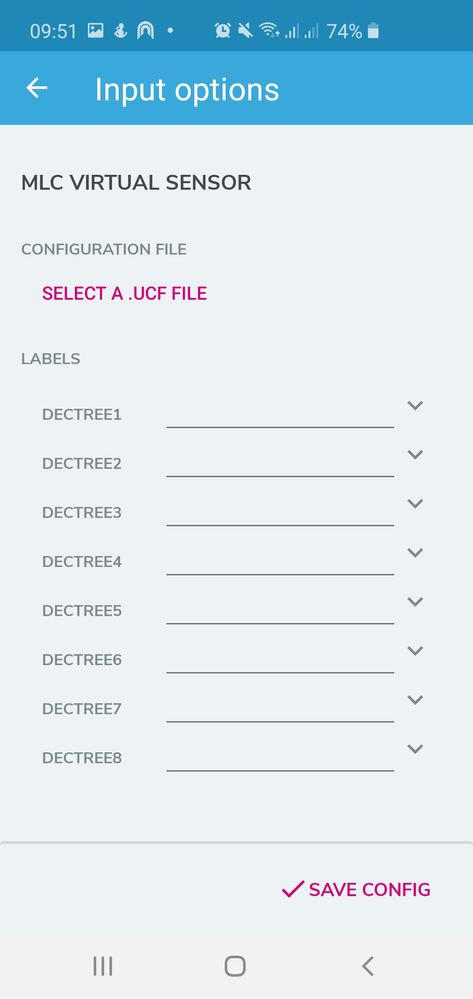Expand the DECTREE2 dropdown chevron

coord(415,454)
